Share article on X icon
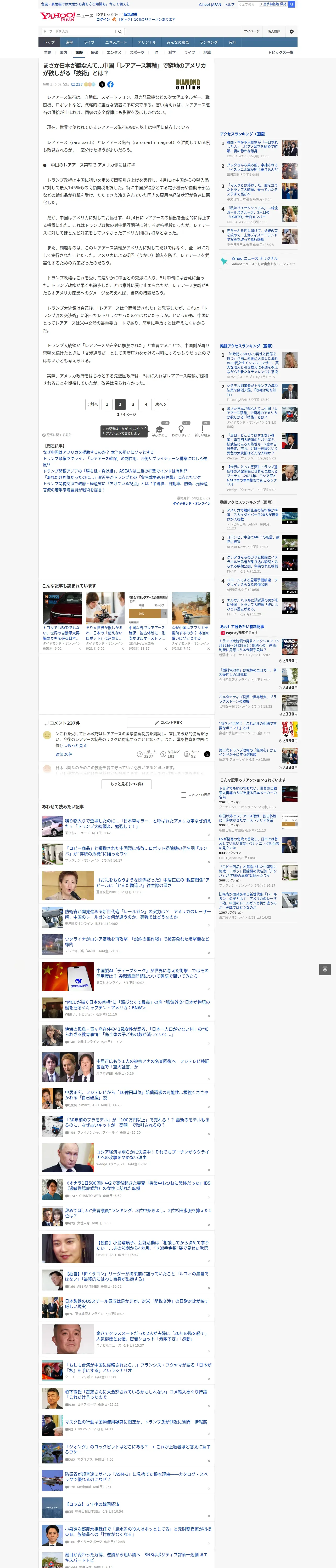This screenshot has height=1568, width=336. tap(102, 85)
